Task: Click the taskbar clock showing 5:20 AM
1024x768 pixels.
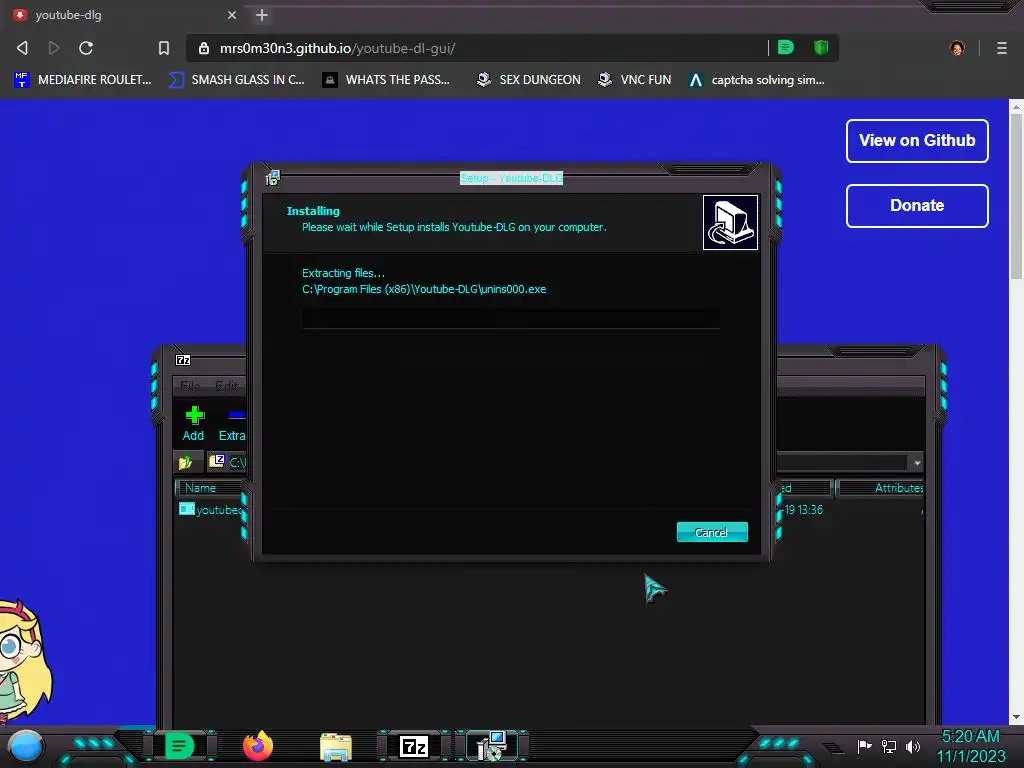Action: (970, 746)
